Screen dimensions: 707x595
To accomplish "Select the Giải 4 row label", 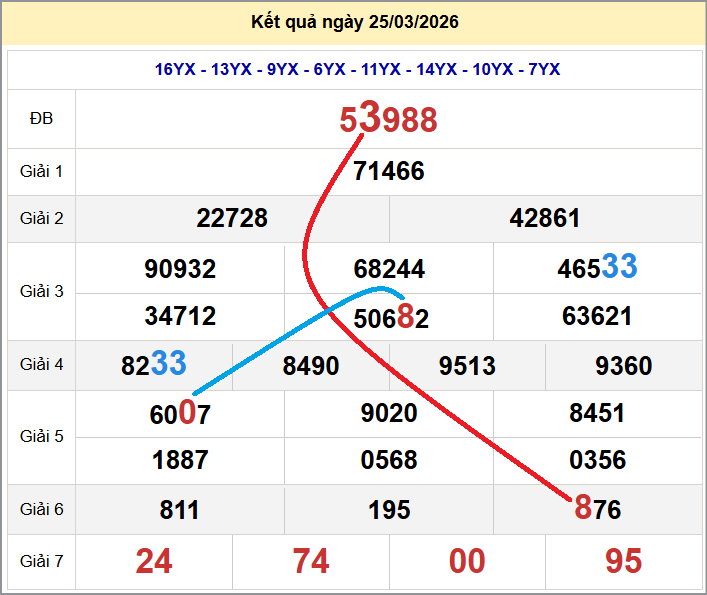I will point(41,365).
